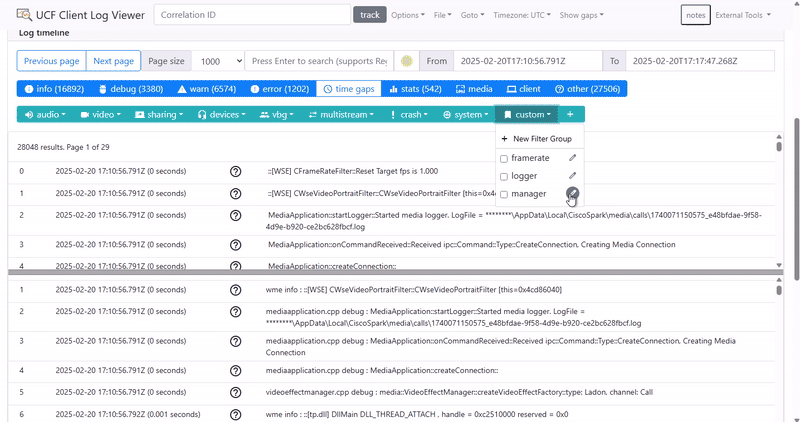Click the log search input field
Screen dimensions: 800x422
pyautogui.click(x=319, y=61)
